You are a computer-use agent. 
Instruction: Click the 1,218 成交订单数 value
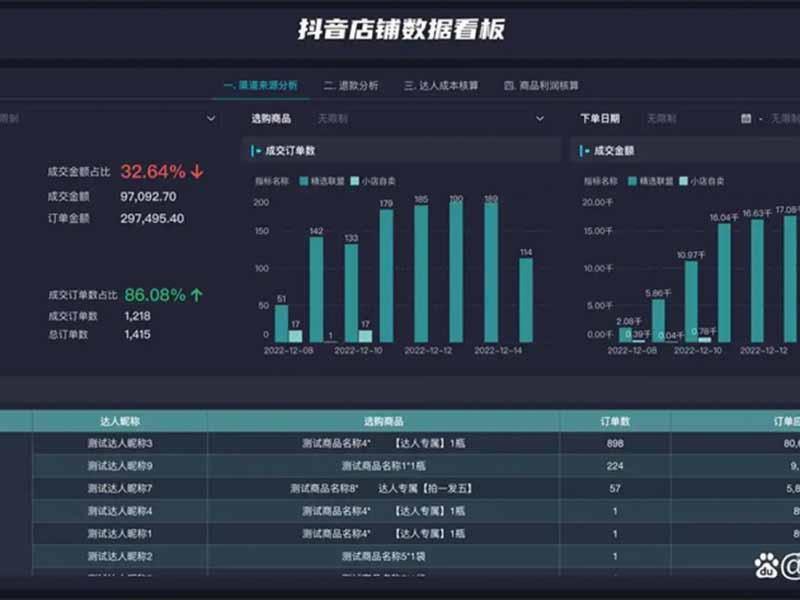click(137, 316)
